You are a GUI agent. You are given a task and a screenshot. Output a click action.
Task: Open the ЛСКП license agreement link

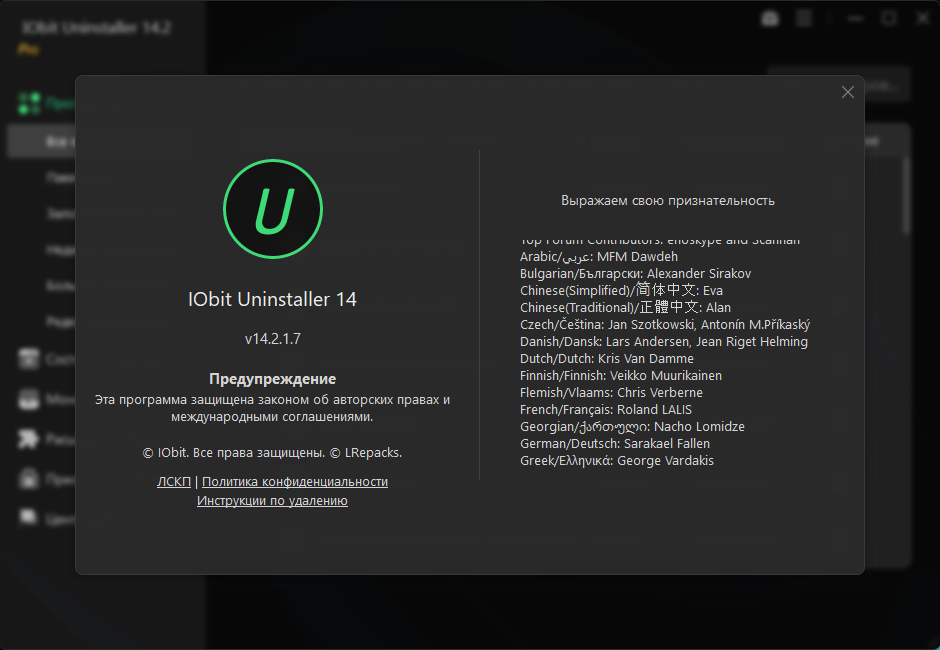174,482
